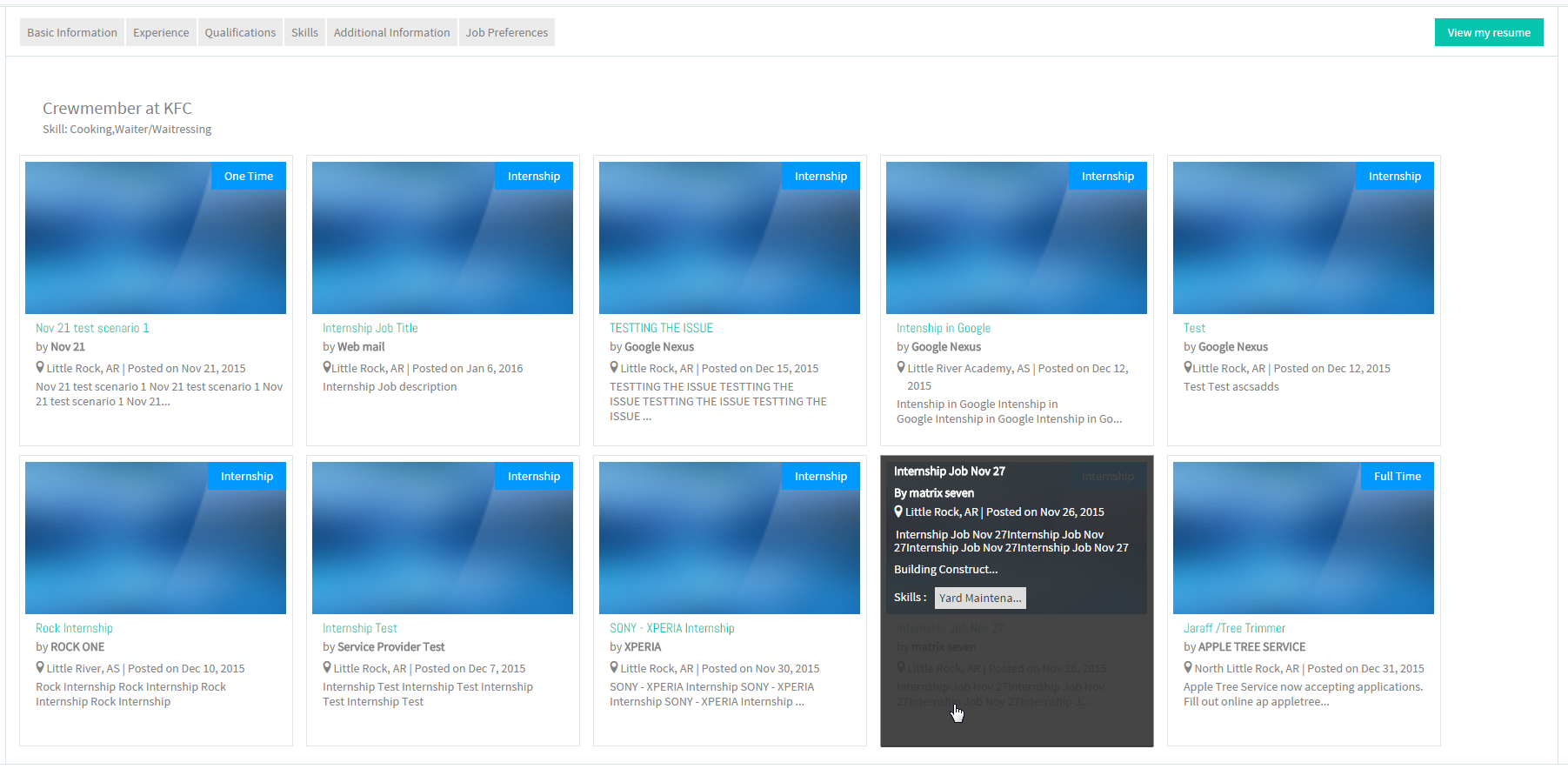1568x769 pixels.
Task: Click location pin on Jaraff /Tree Trimmer card
Action: 1188,667
